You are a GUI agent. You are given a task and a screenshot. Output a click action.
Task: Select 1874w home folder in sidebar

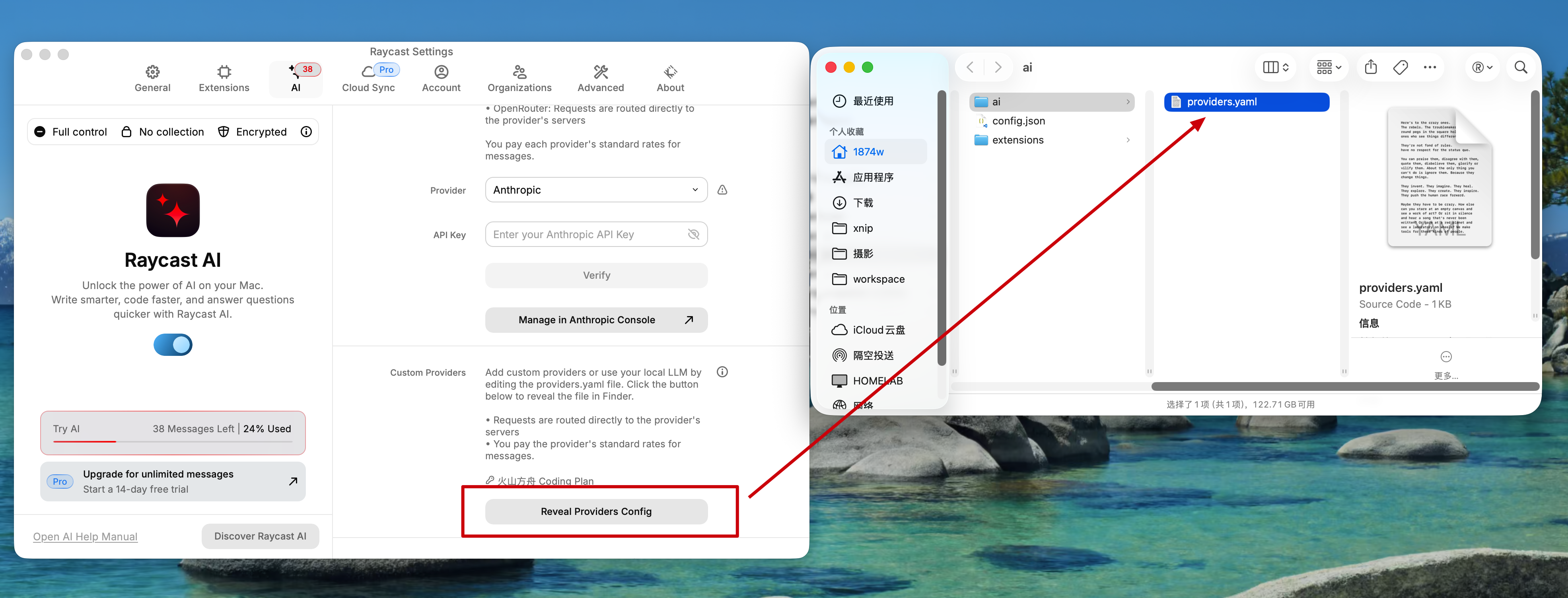pos(875,151)
